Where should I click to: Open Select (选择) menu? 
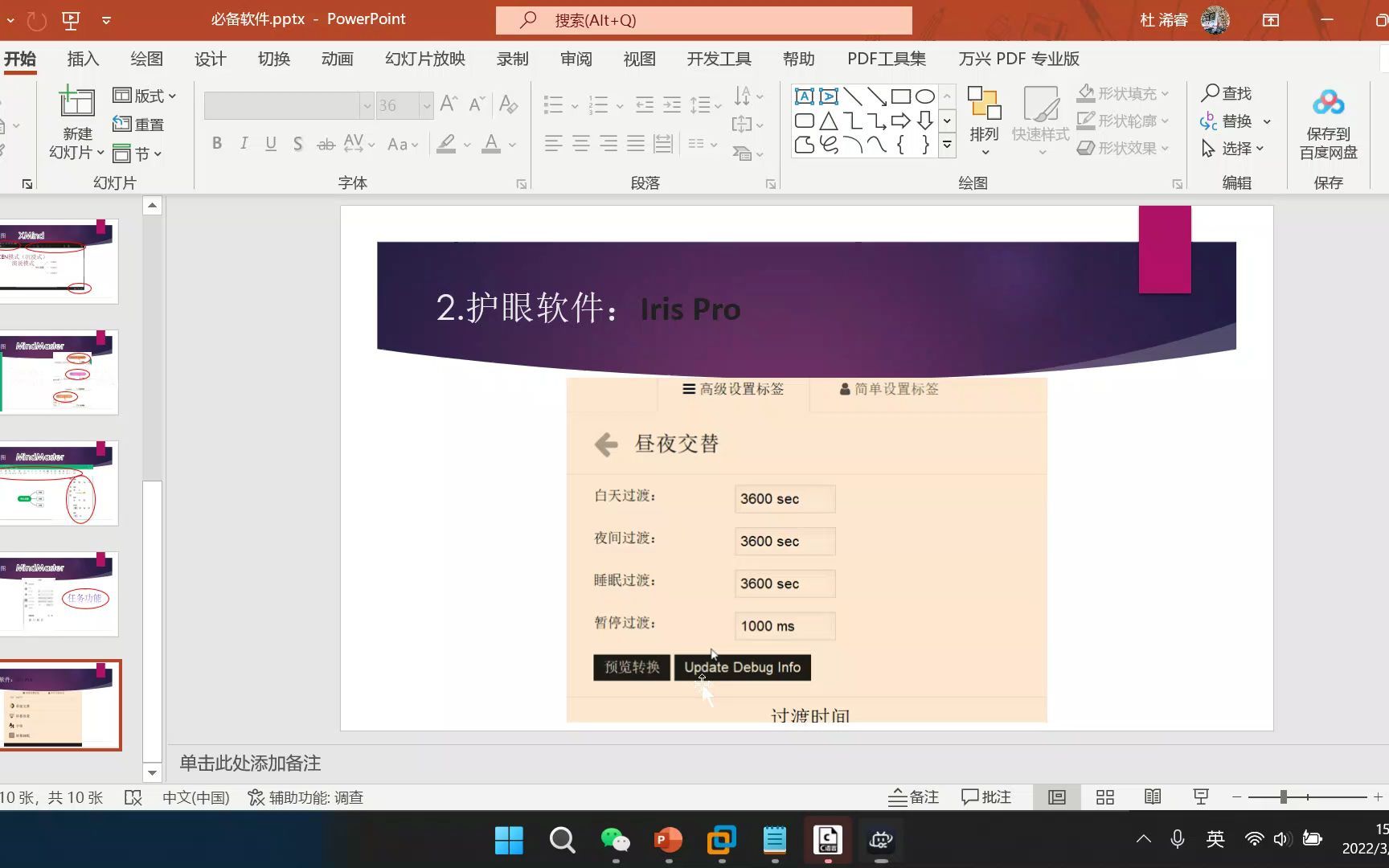[x=1232, y=148]
